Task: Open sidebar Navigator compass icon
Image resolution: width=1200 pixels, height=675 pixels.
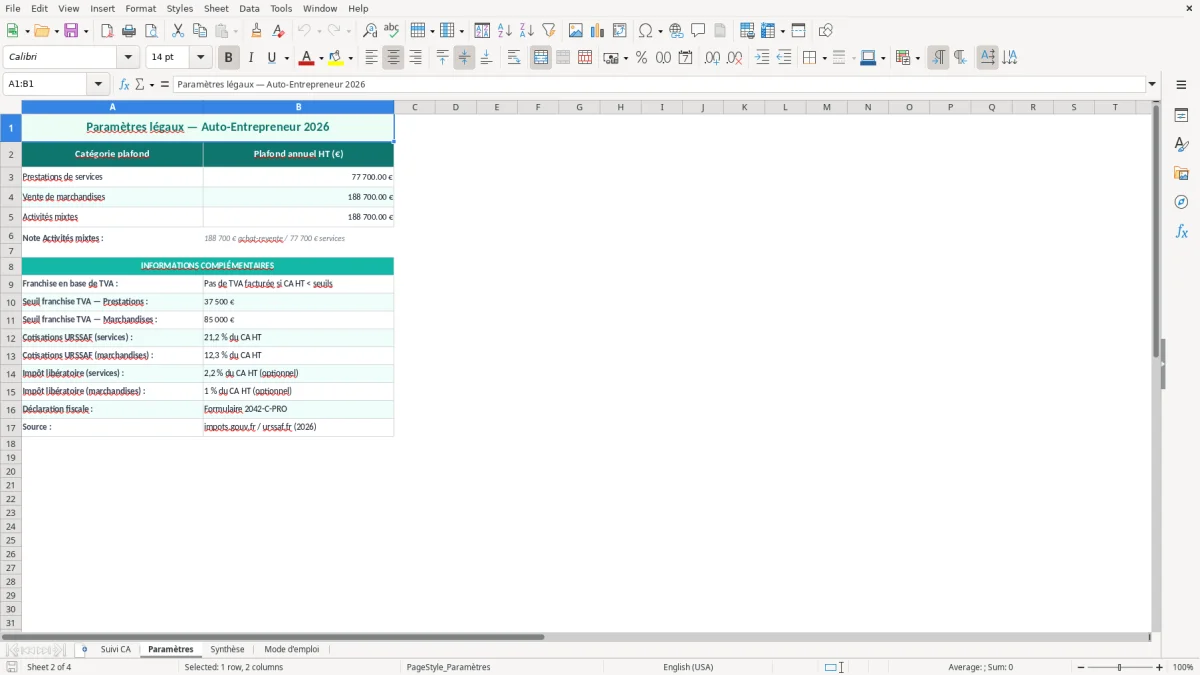Action: pos(1181,202)
